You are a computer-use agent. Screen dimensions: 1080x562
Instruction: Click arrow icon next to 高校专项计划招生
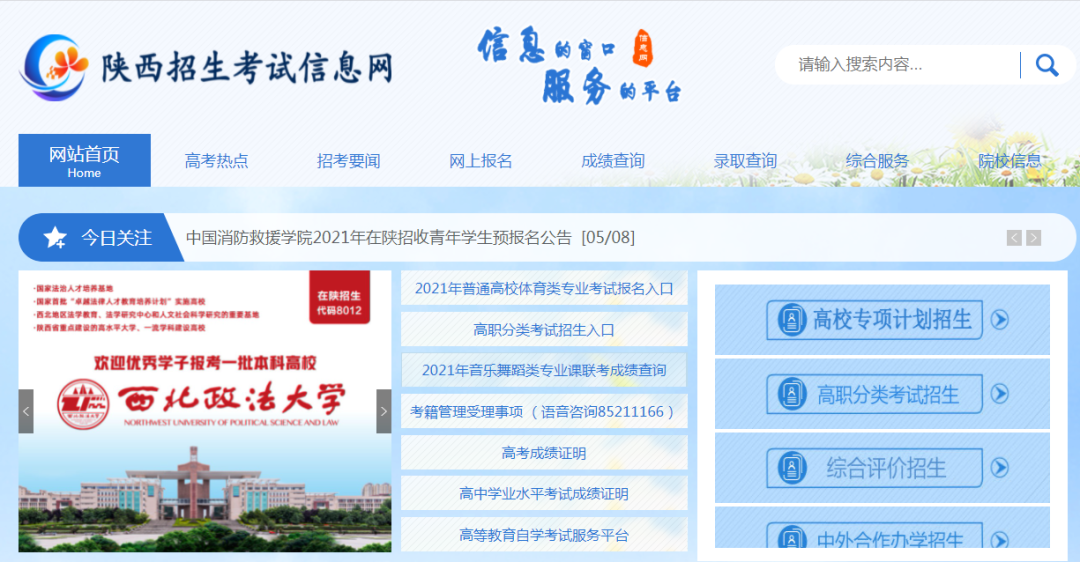999,320
